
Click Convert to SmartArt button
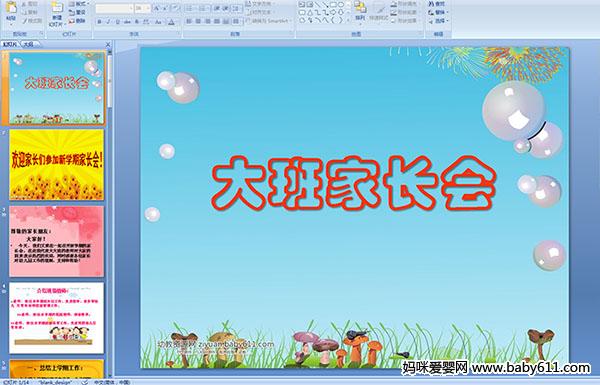pyautogui.click(x=268, y=21)
